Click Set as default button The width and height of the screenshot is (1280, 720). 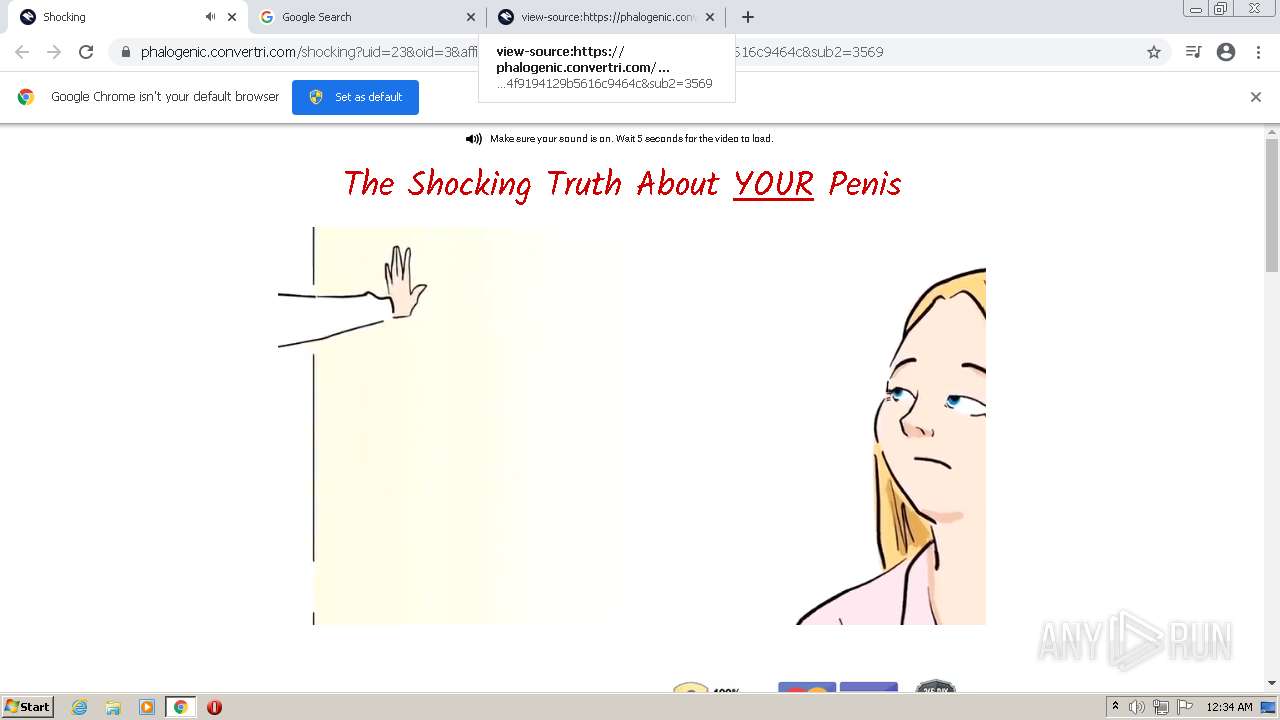355,97
